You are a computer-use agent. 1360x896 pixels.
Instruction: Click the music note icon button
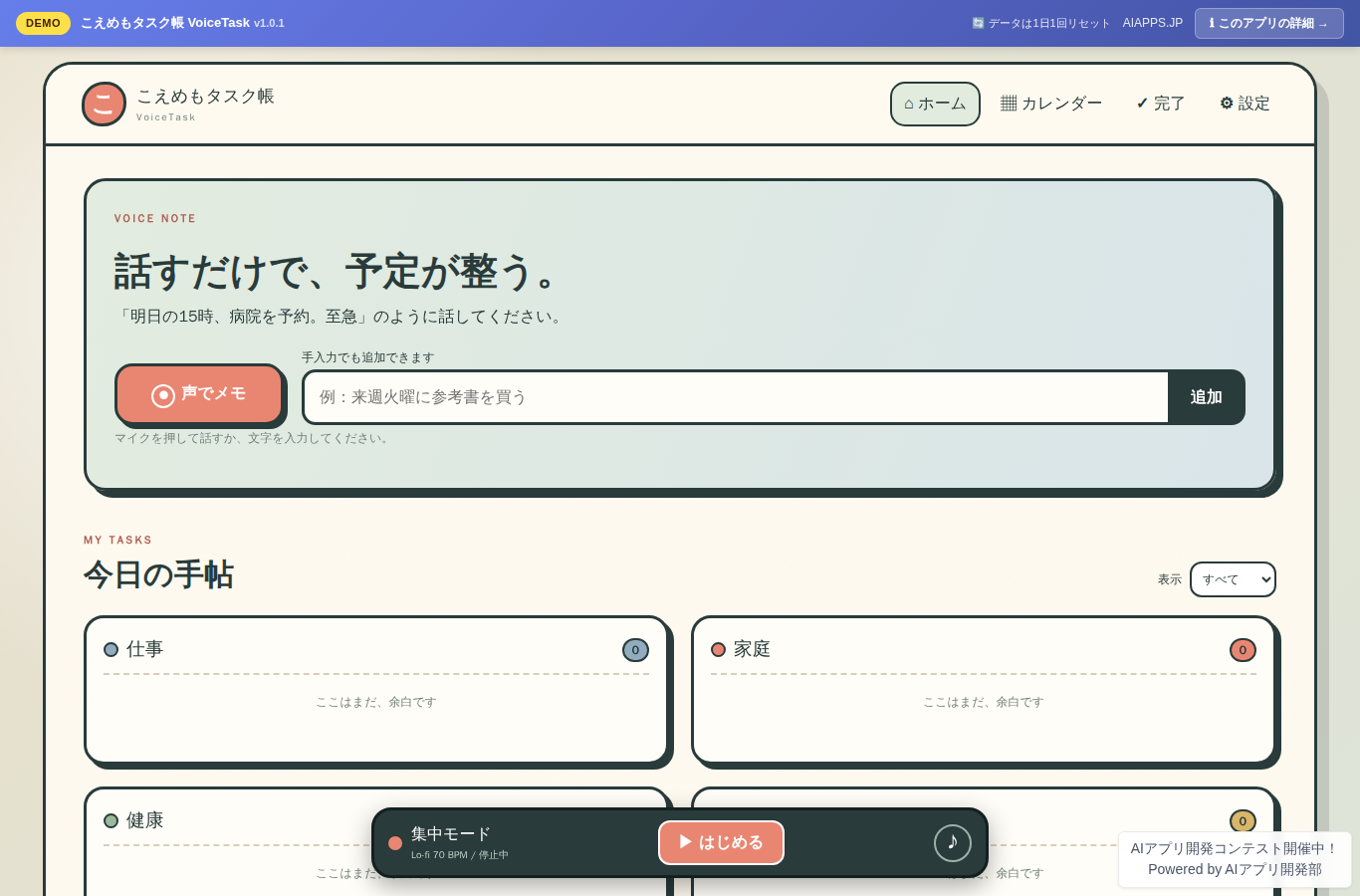[x=953, y=843]
